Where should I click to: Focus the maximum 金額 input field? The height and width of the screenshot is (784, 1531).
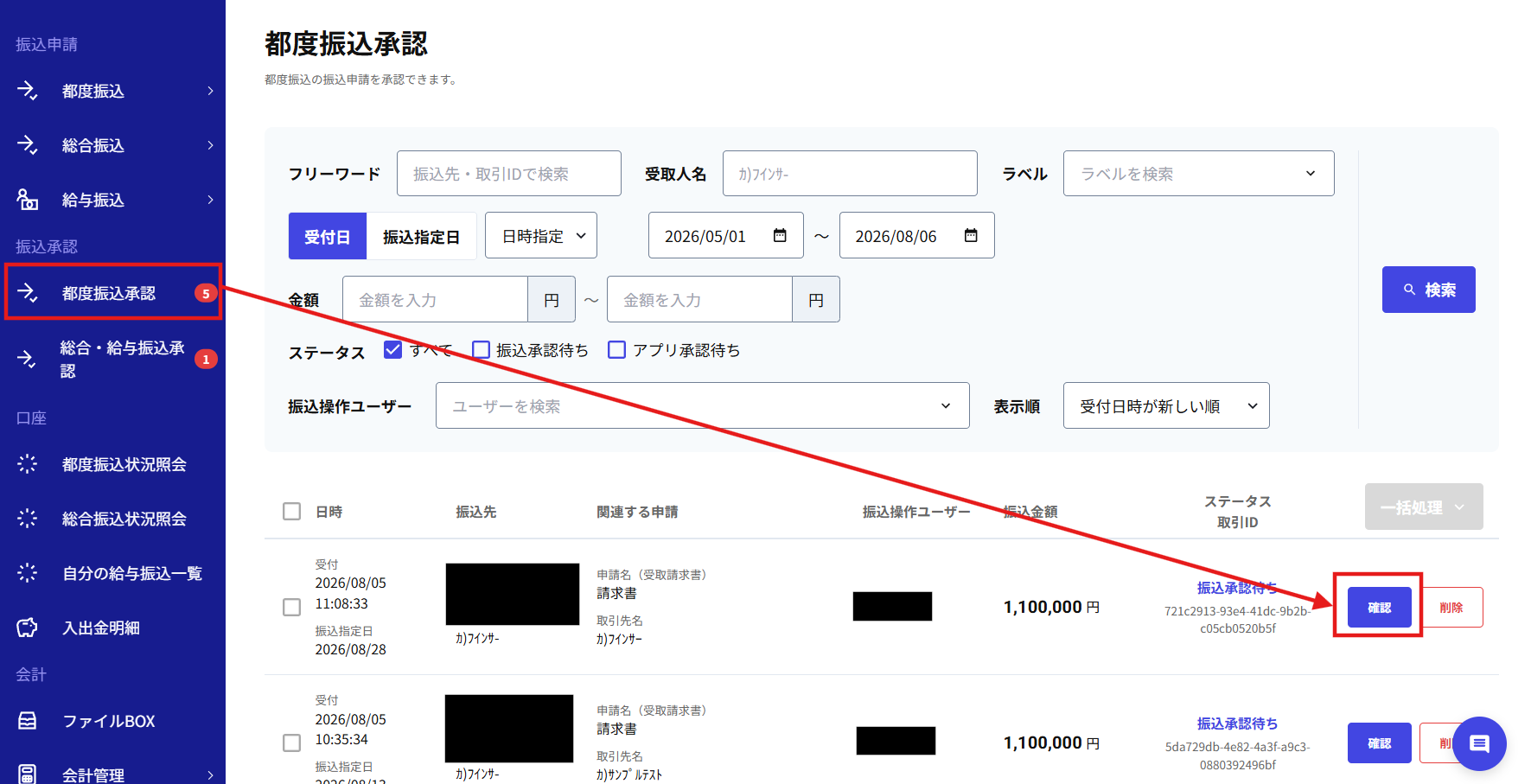[x=699, y=300]
